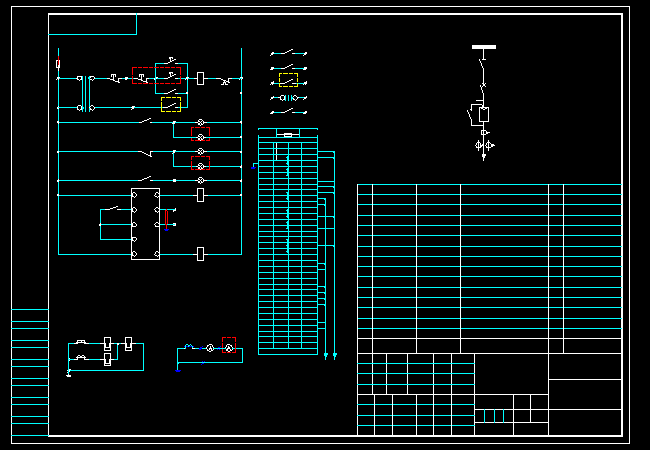Select the busbar at top of single-line diagram
The image size is (650, 450).
pos(484,46)
